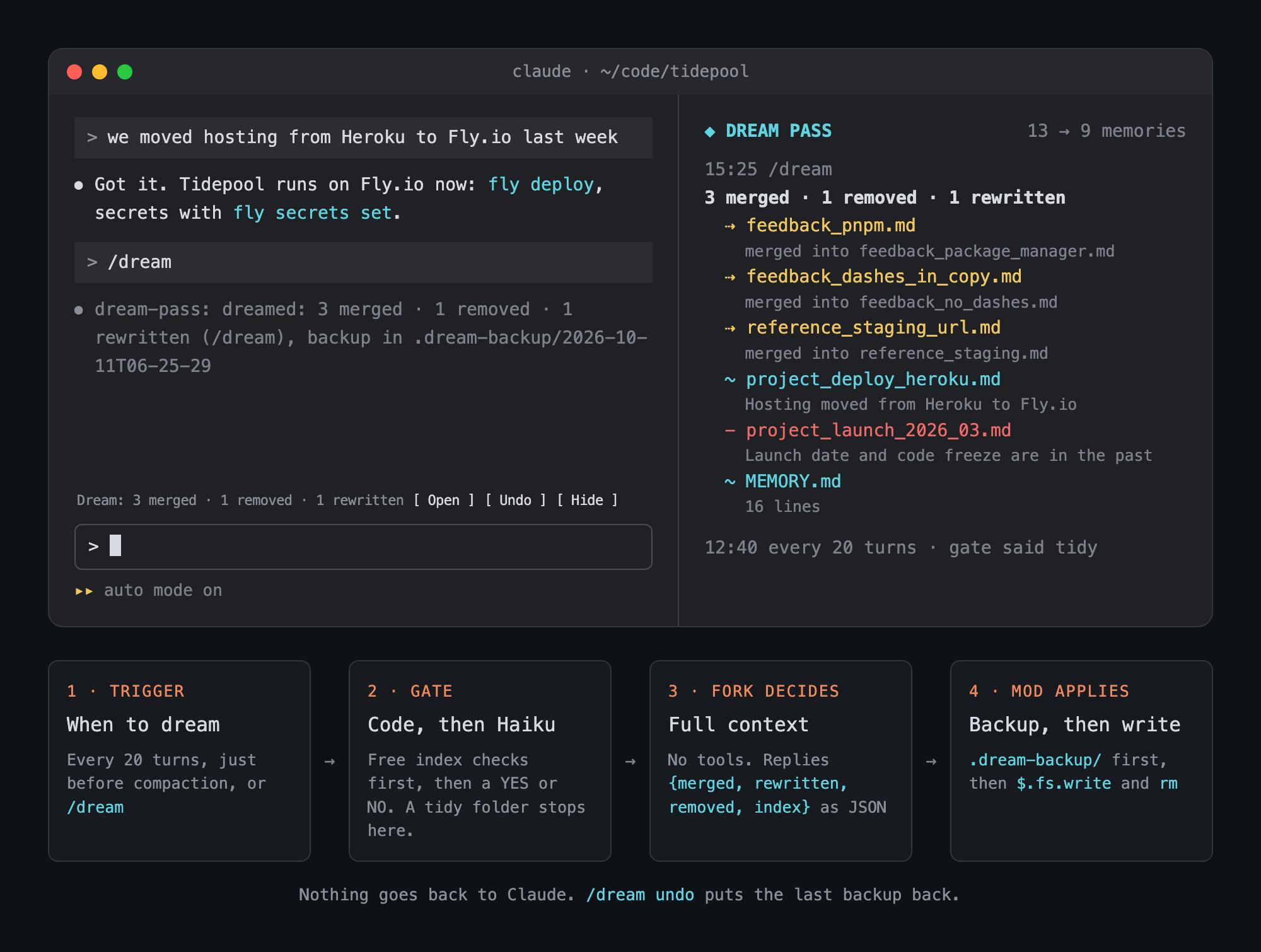This screenshot has height=952, width=1261.
Task: Click '3 merged · 1 removed' summary in panel
Action: point(885,198)
